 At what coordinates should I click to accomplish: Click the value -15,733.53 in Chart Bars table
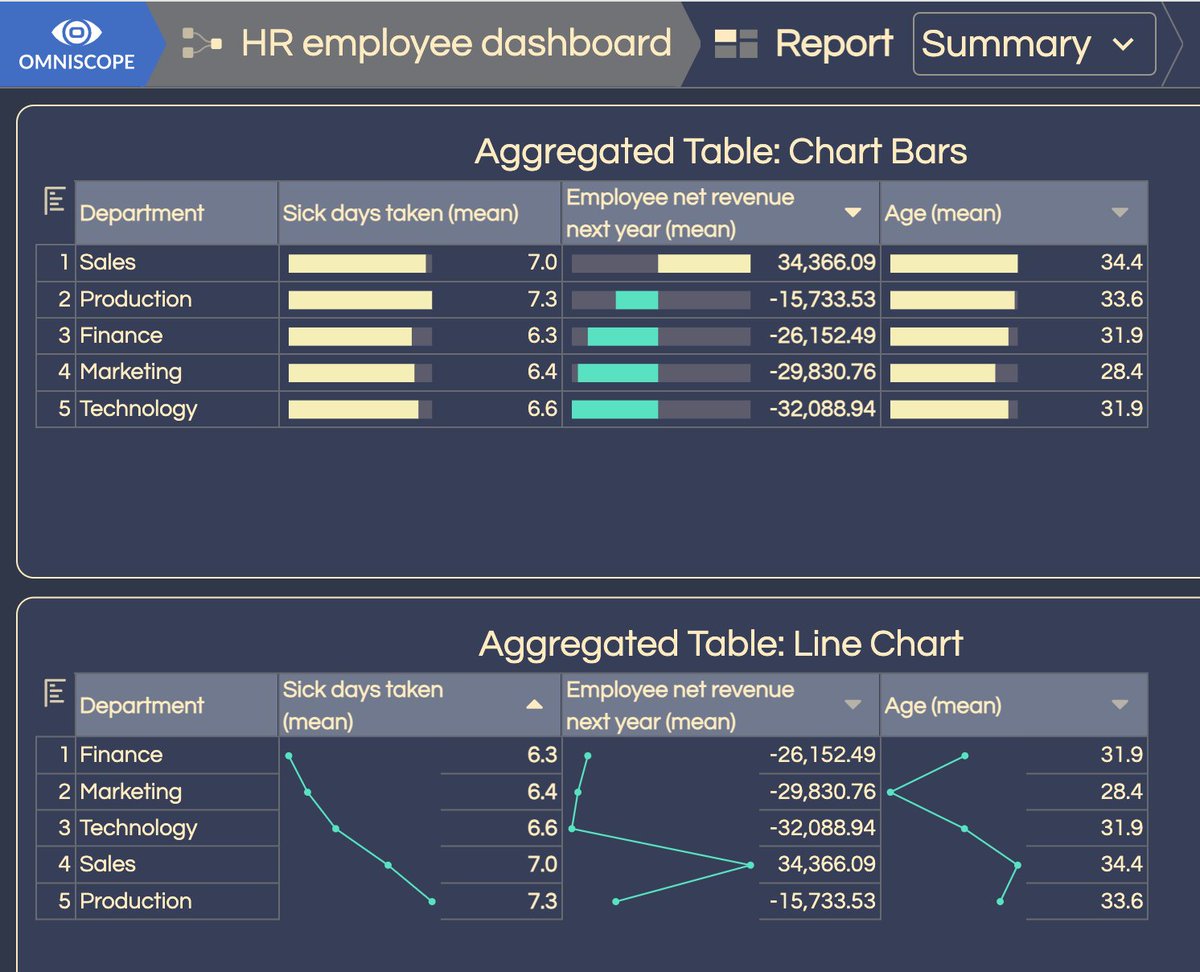(x=822, y=299)
